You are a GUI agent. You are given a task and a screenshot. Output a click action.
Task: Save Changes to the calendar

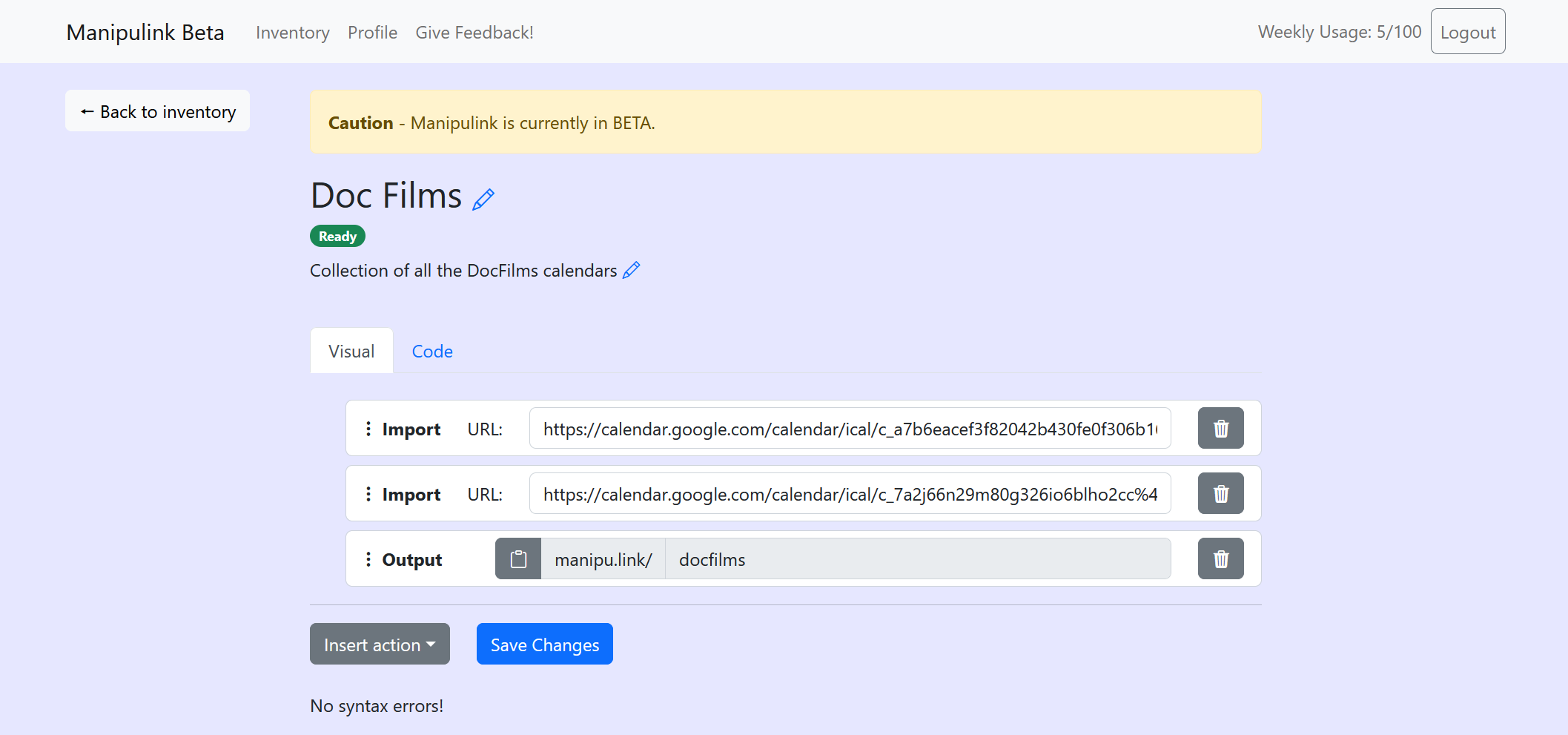pos(545,644)
